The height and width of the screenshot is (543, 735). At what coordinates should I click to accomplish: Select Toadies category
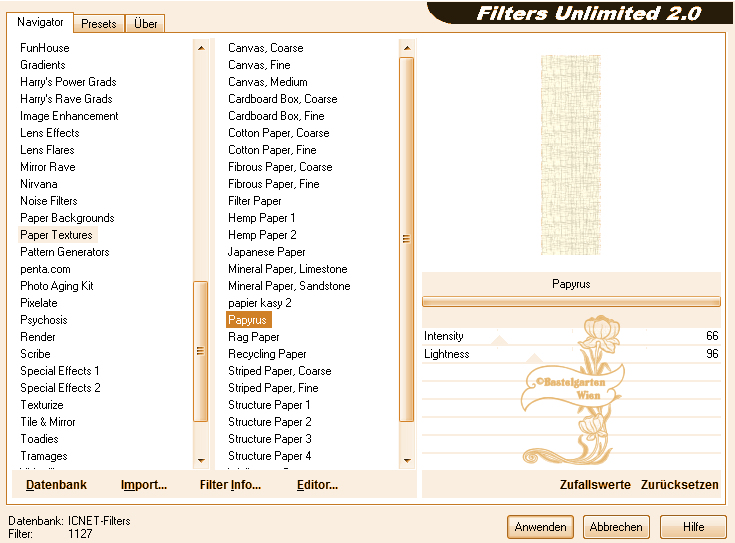tap(39, 438)
